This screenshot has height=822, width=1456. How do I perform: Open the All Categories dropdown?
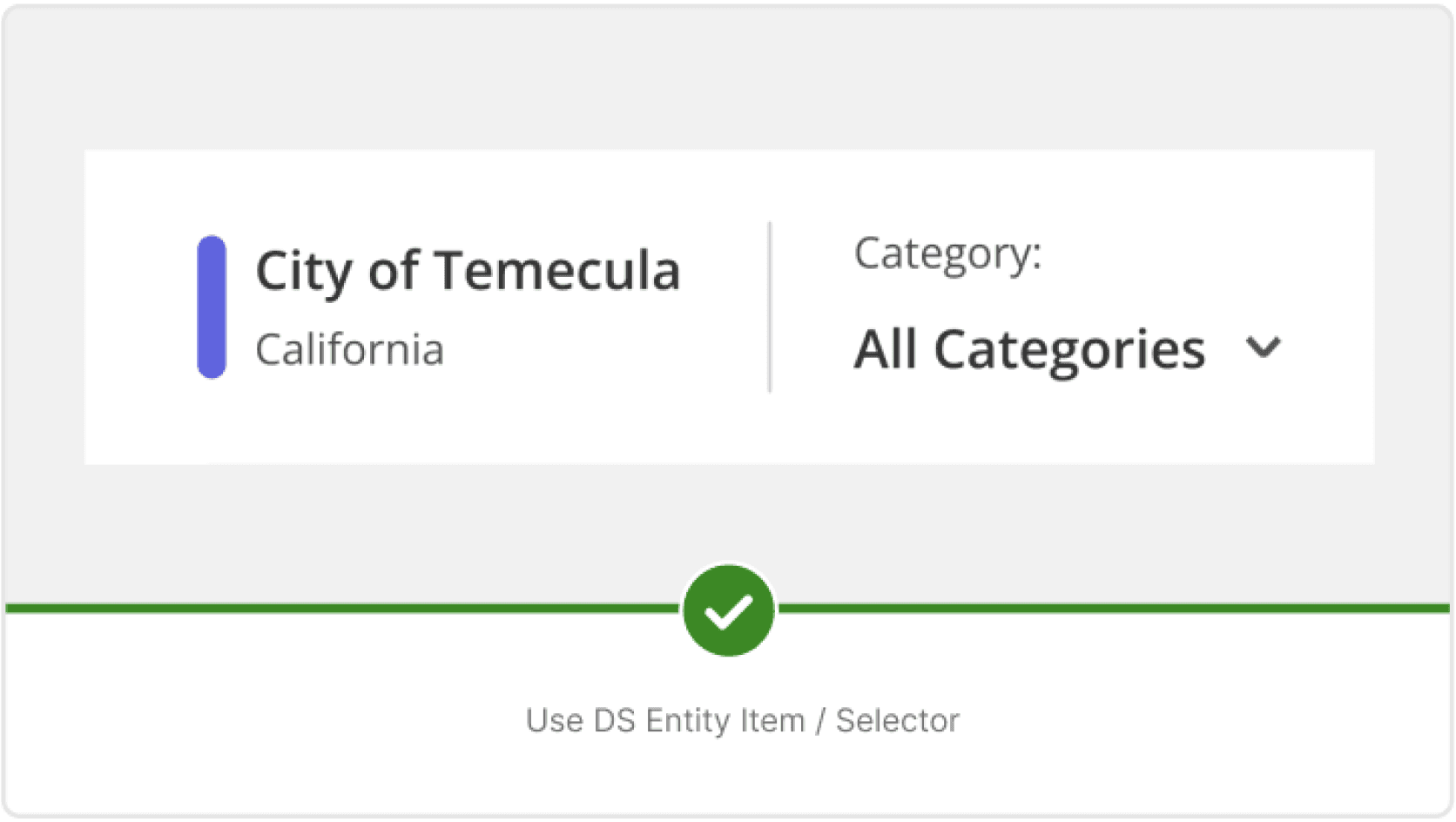(x=1032, y=349)
